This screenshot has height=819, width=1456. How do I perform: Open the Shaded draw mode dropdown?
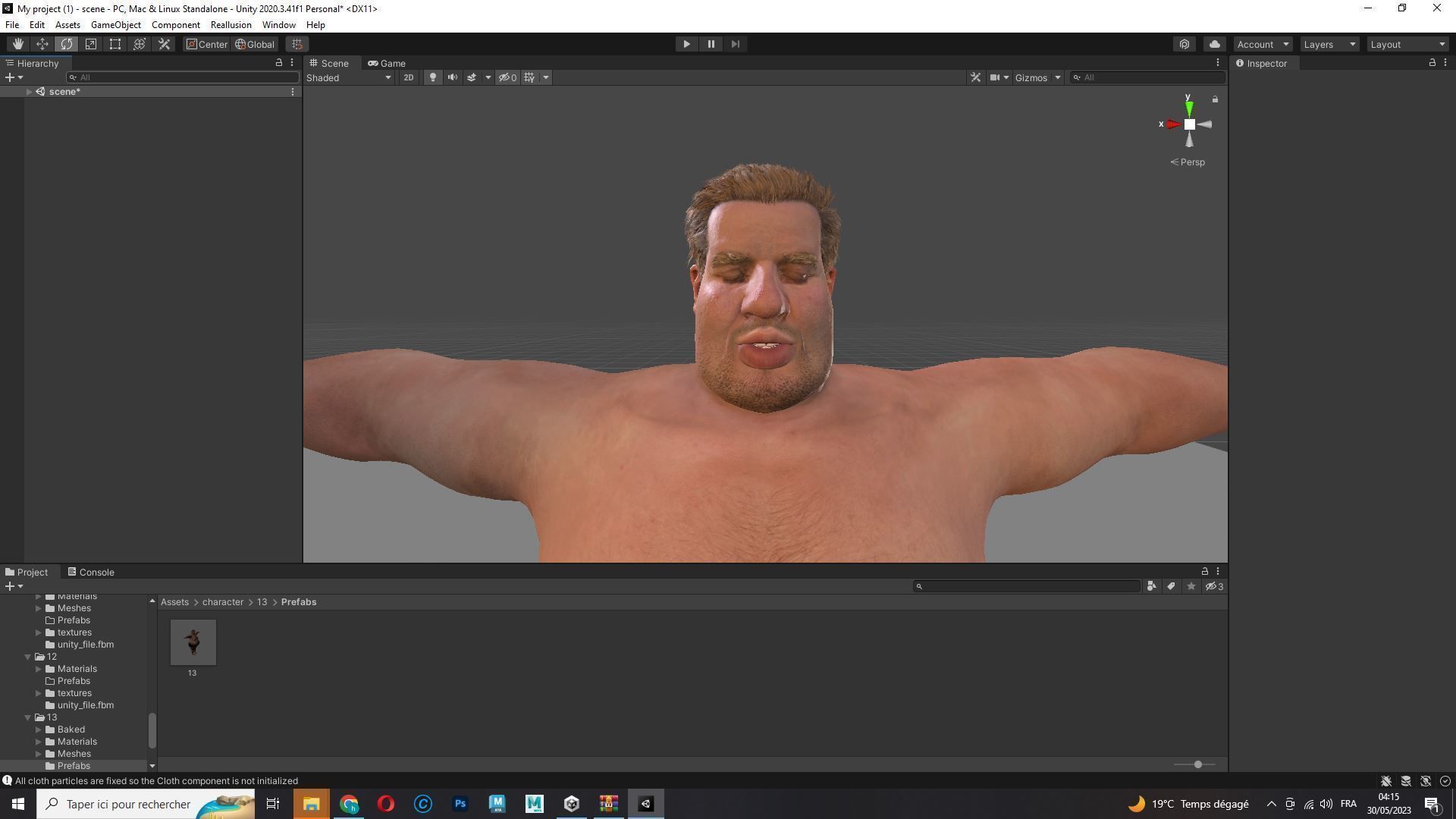tap(349, 77)
